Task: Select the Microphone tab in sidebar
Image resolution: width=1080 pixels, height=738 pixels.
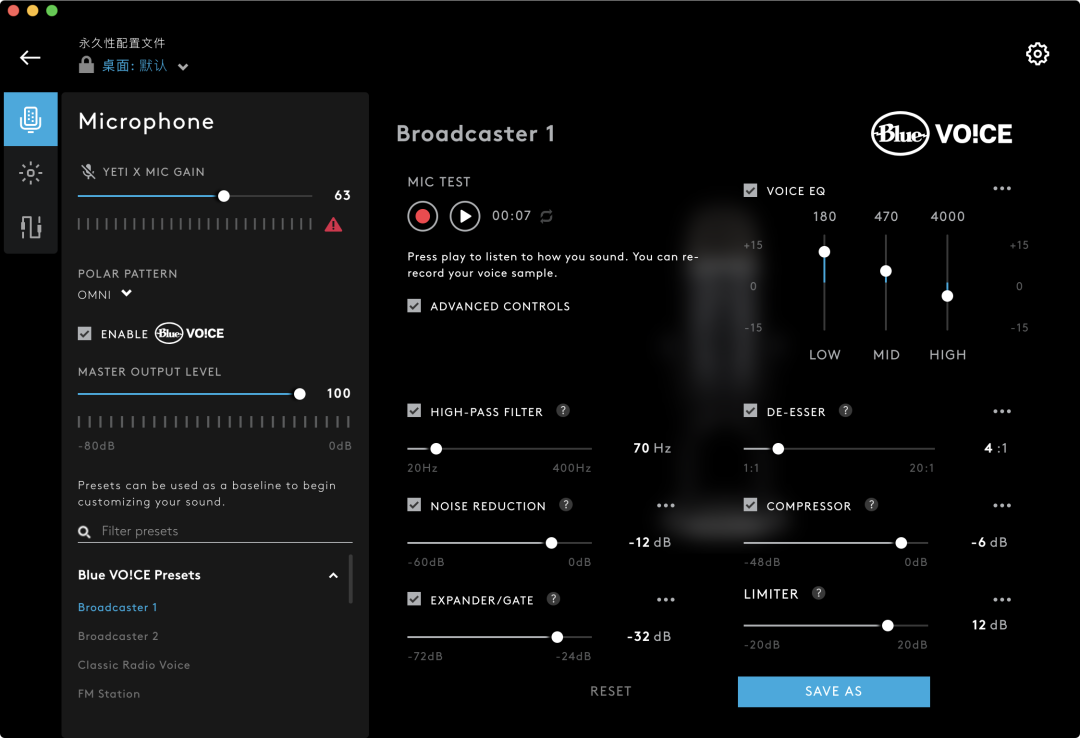Action: coord(30,119)
